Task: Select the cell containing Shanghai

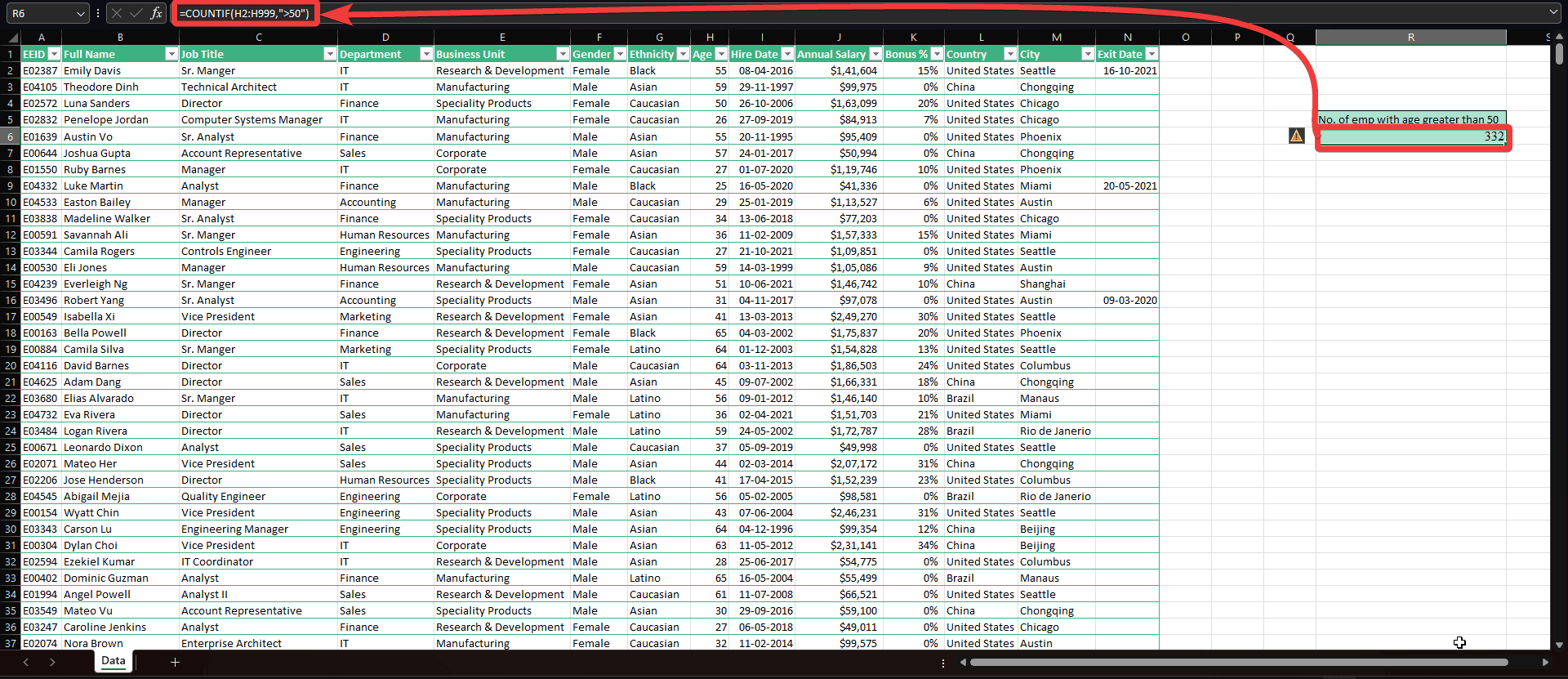Action: pyautogui.click(x=1056, y=284)
